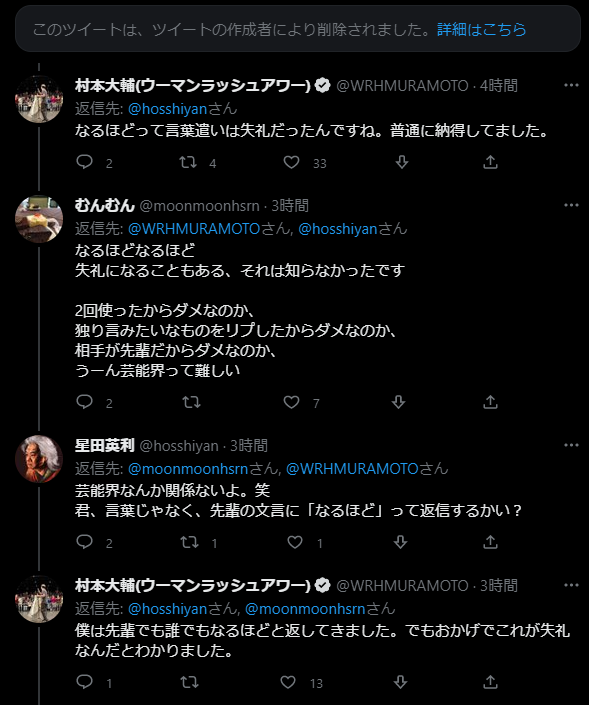Open more options on Muramoto's first tweet
The image size is (589, 705).
[571, 85]
